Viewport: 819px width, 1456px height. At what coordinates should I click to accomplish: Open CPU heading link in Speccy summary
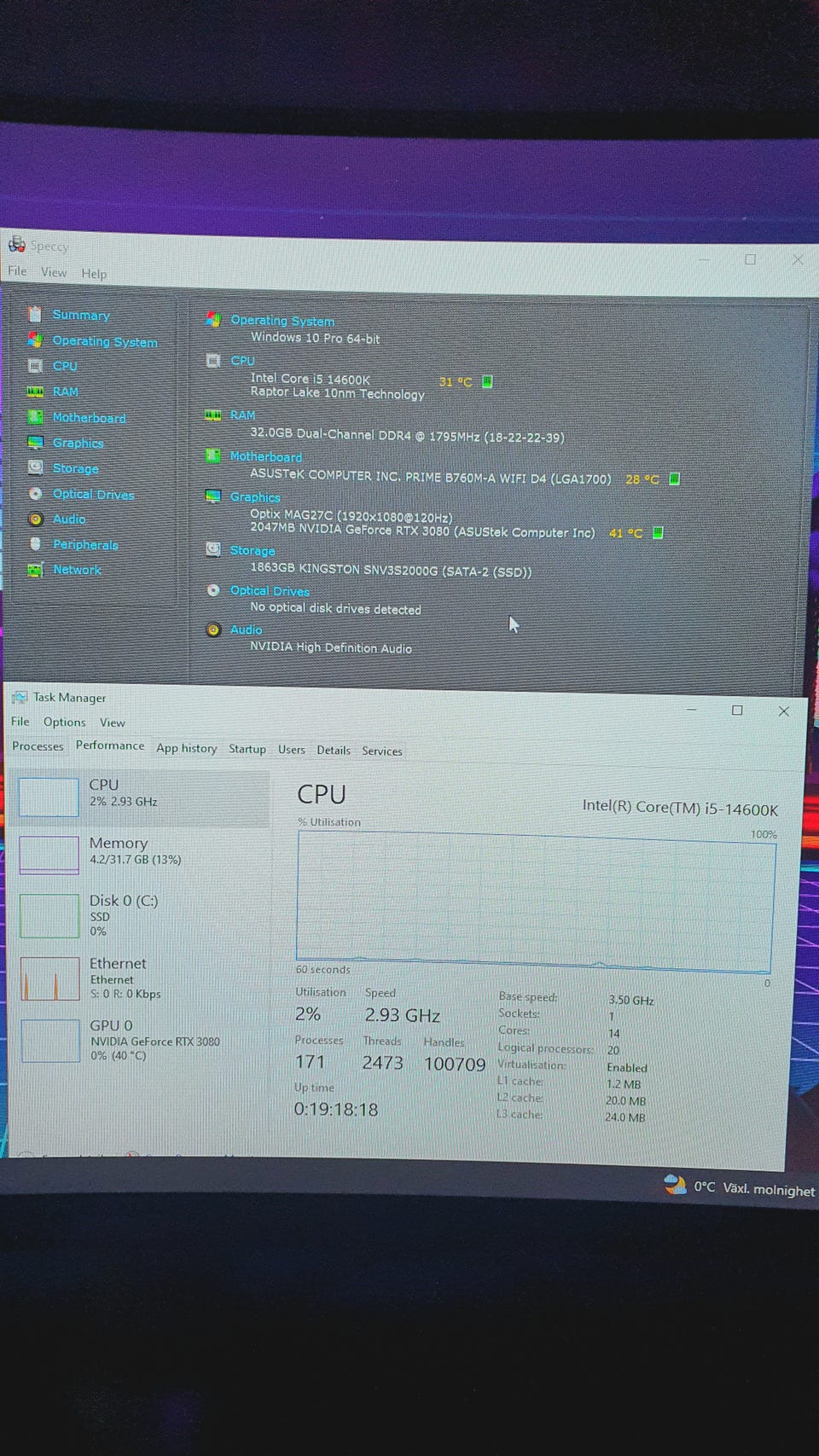[242, 360]
